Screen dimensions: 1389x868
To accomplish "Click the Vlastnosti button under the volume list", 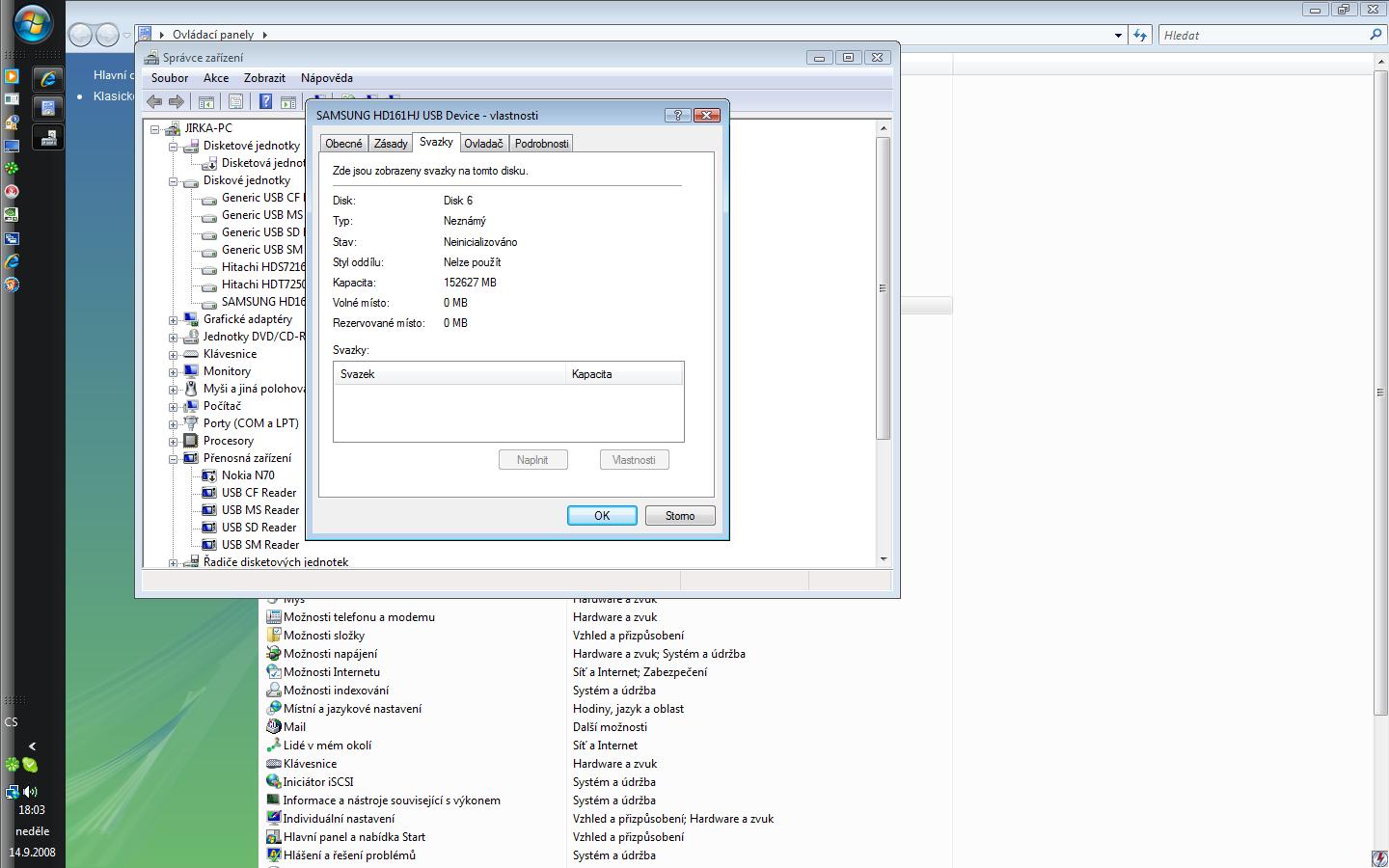I will 634,460.
